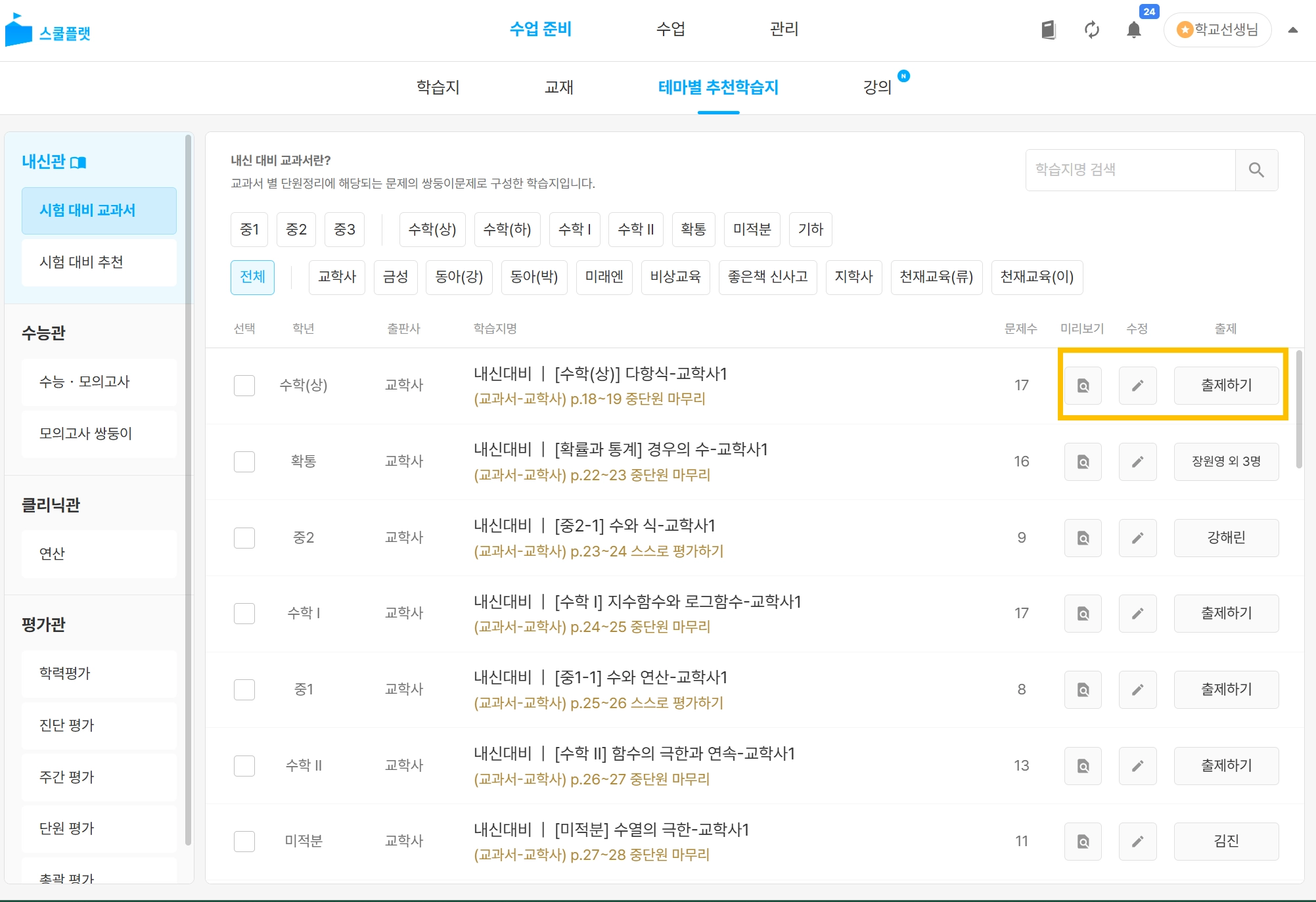Image resolution: width=1316 pixels, height=902 pixels.
Task: Open the 학교선생님 profile dropdown
Action: (x=1217, y=30)
